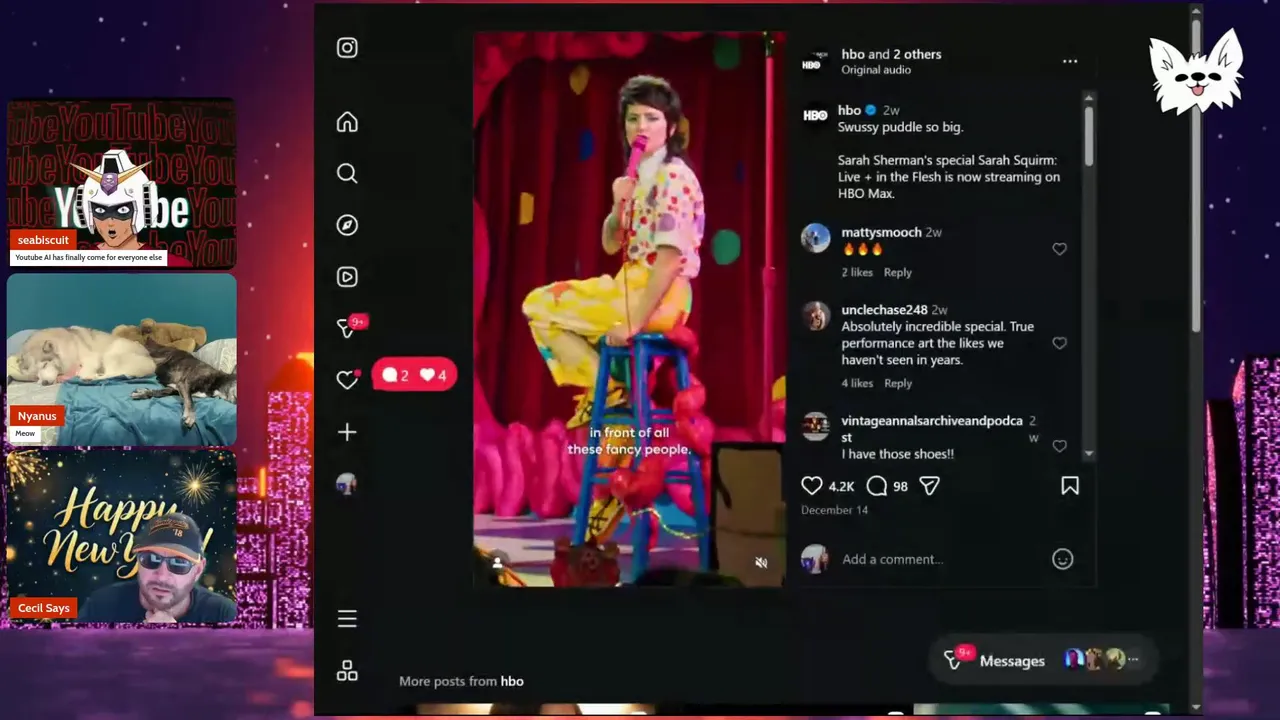Viewport: 1280px width, 720px height.
Task: Open the Original audio link
Action: [876, 70]
